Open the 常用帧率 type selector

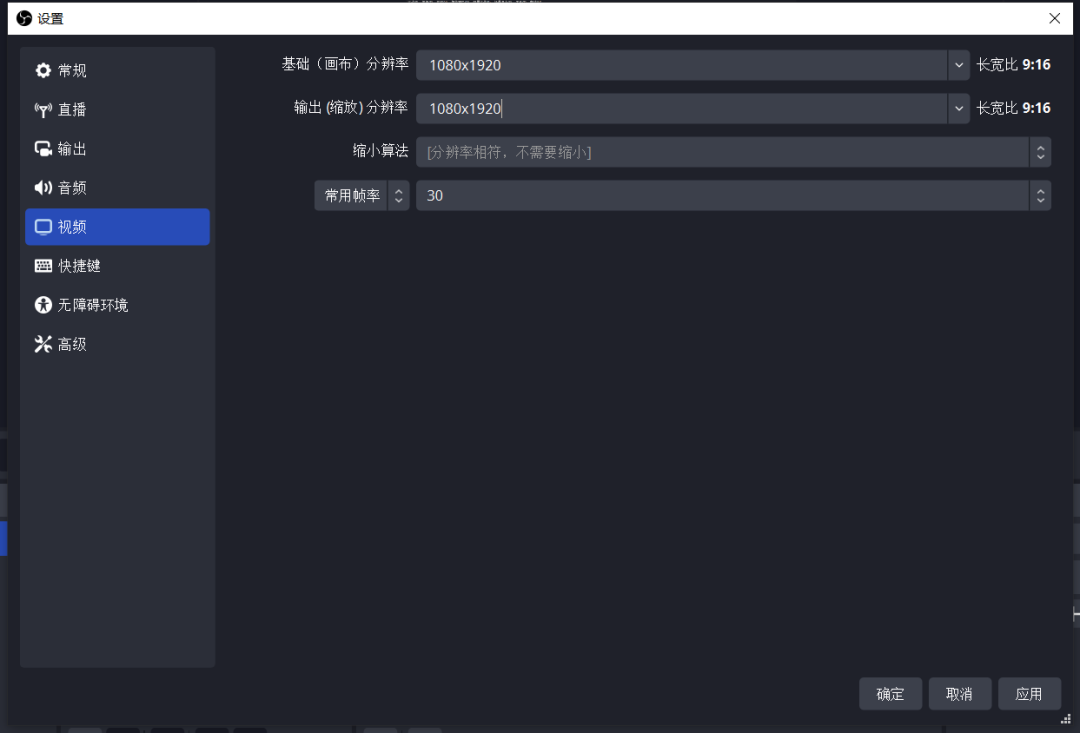point(361,196)
